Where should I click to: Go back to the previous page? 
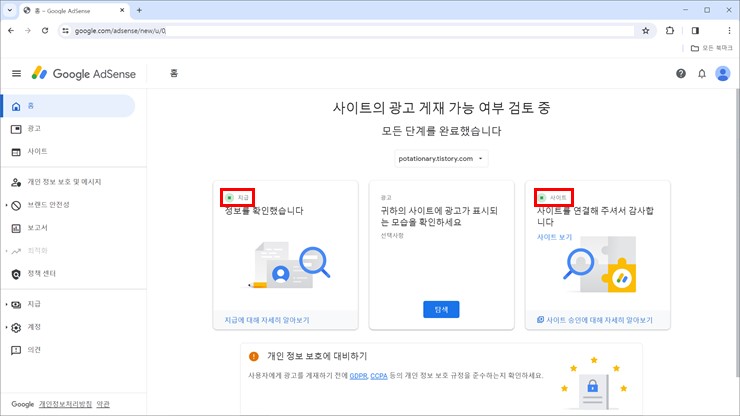point(11,31)
